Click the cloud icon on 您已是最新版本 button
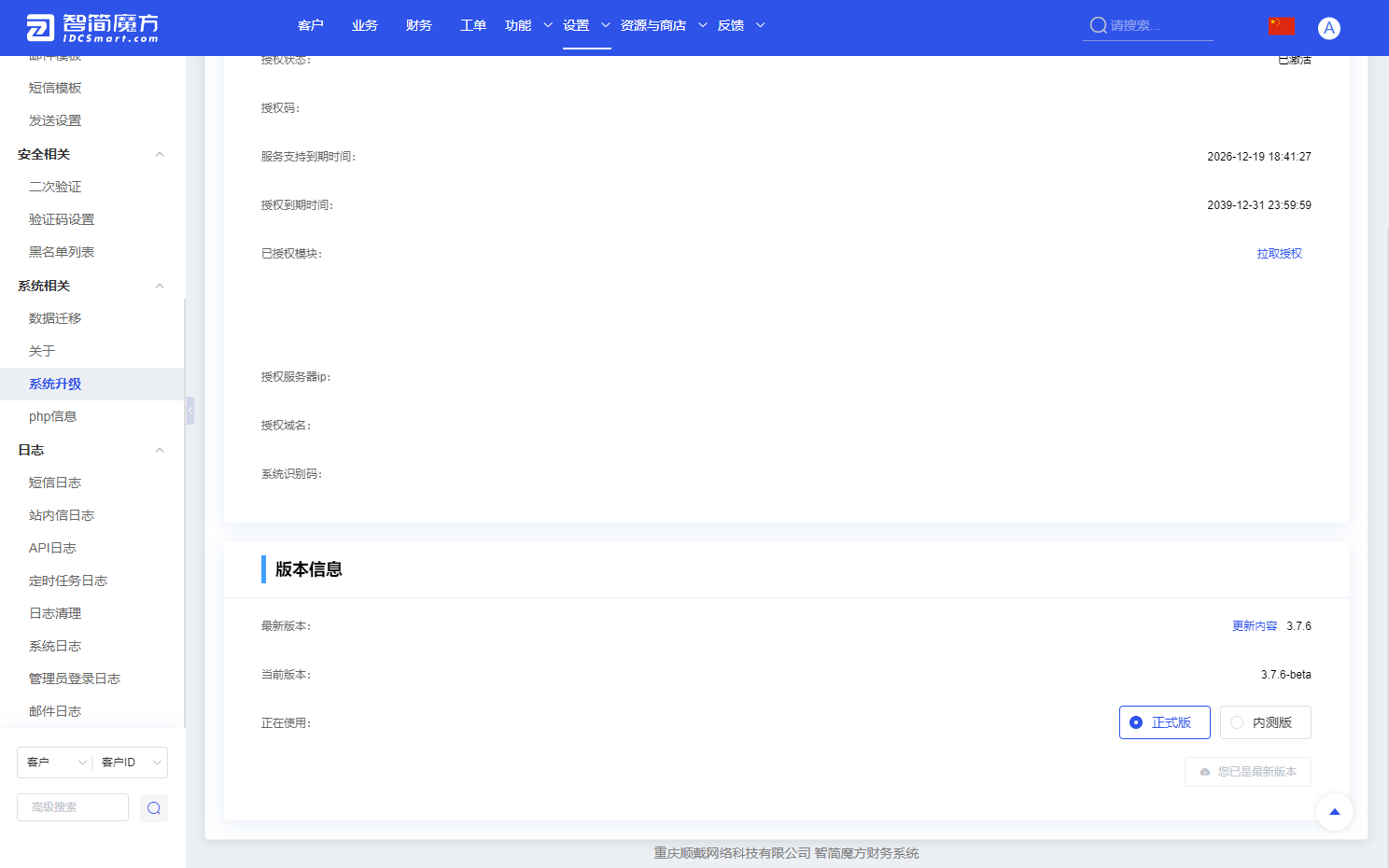Viewport: 1389px width, 868px height. coord(1206,772)
